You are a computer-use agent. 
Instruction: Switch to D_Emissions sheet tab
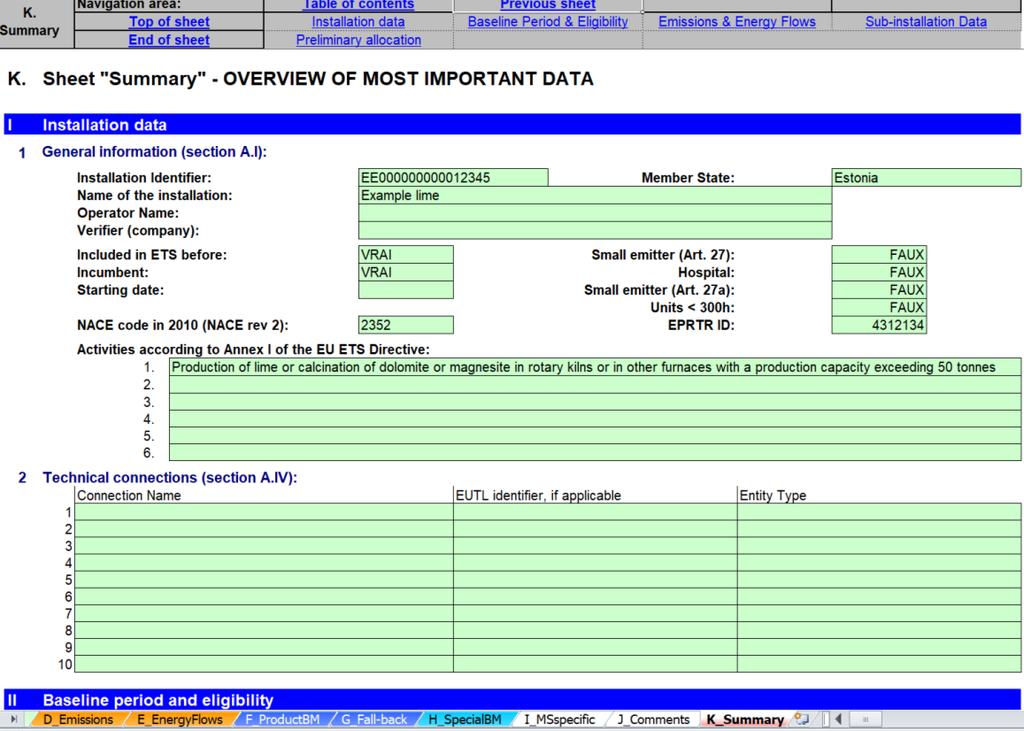[x=78, y=719]
